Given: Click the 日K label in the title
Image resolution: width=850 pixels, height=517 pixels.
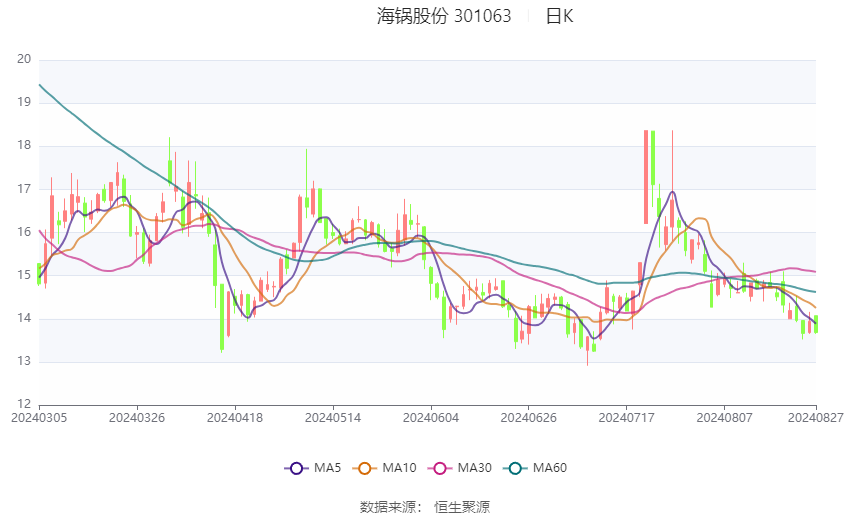Looking at the screenshot, I should point(559,16).
